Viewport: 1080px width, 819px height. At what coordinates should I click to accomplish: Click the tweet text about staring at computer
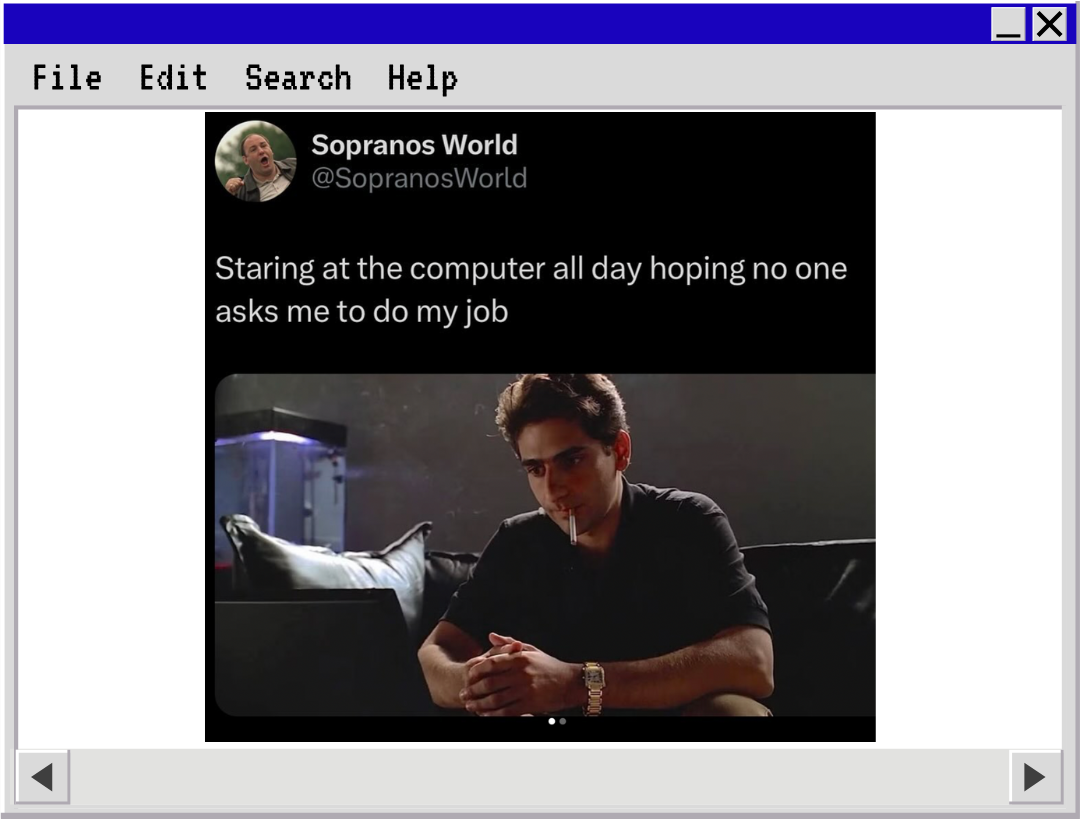[531, 289]
